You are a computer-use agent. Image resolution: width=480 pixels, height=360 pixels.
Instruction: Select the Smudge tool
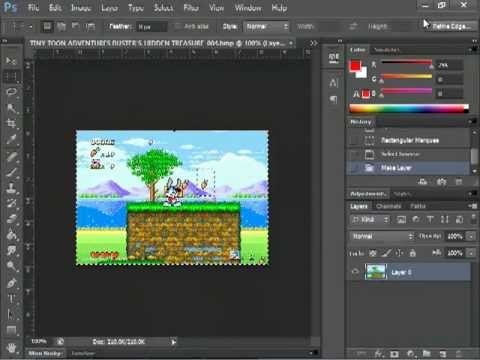(11, 250)
